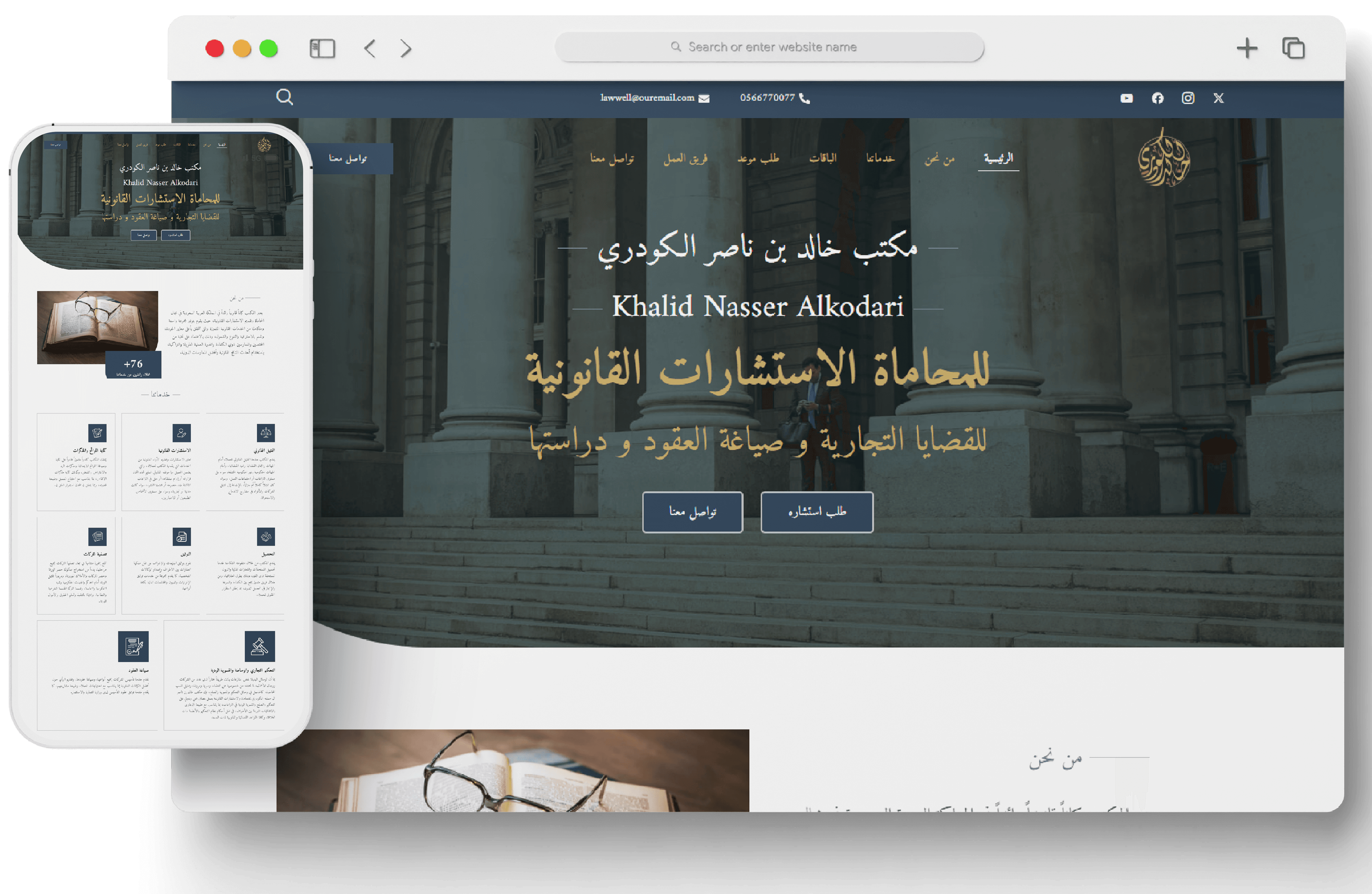The image size is (1372, 894).
Task: Go forward with browser forward arrow
Action: [406, 48]
